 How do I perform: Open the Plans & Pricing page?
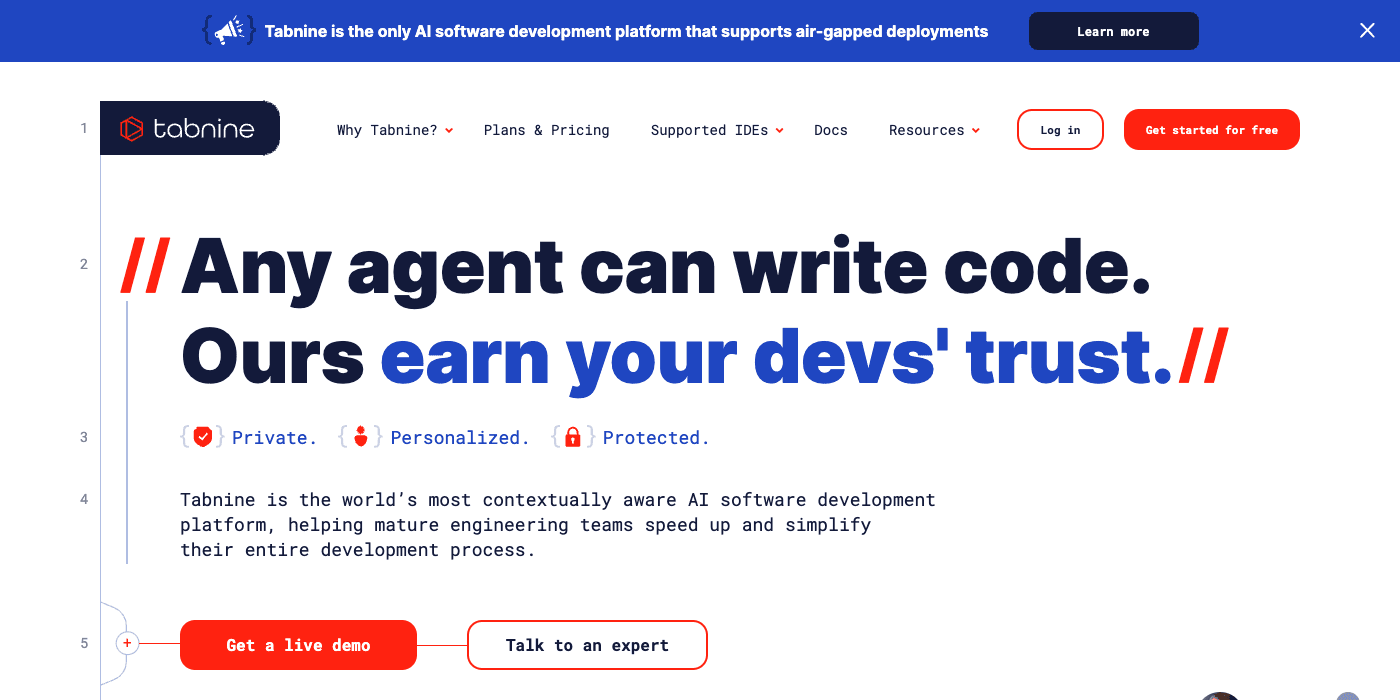(546, 130)
